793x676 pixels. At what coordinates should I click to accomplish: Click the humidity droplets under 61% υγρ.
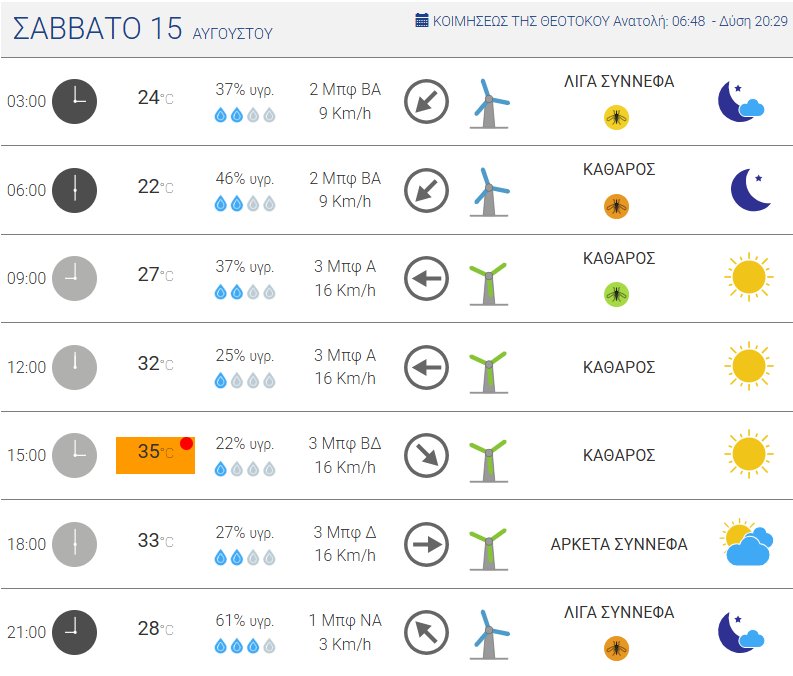coord(245,646)
